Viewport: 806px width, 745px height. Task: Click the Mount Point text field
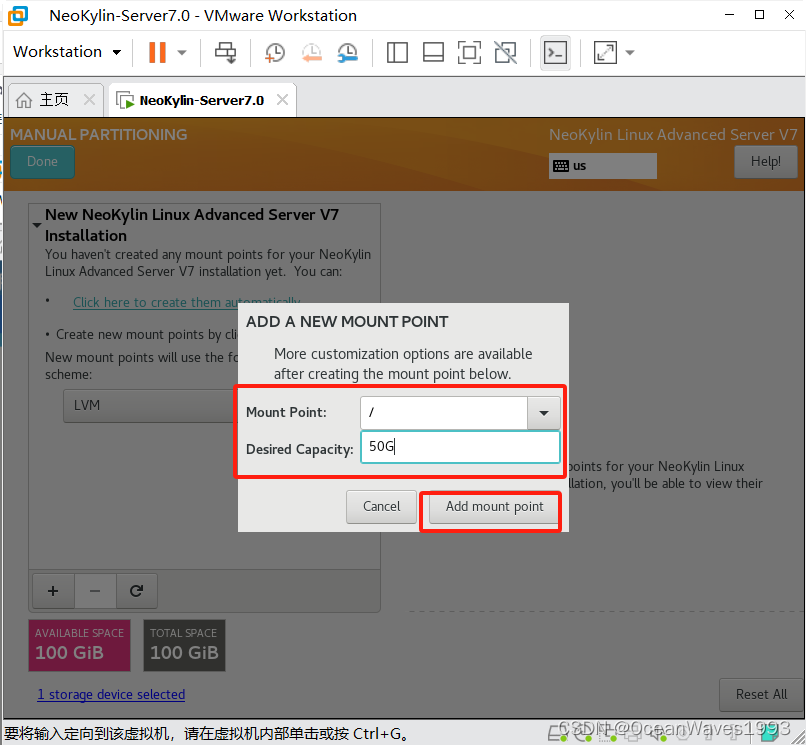(444, 413)
